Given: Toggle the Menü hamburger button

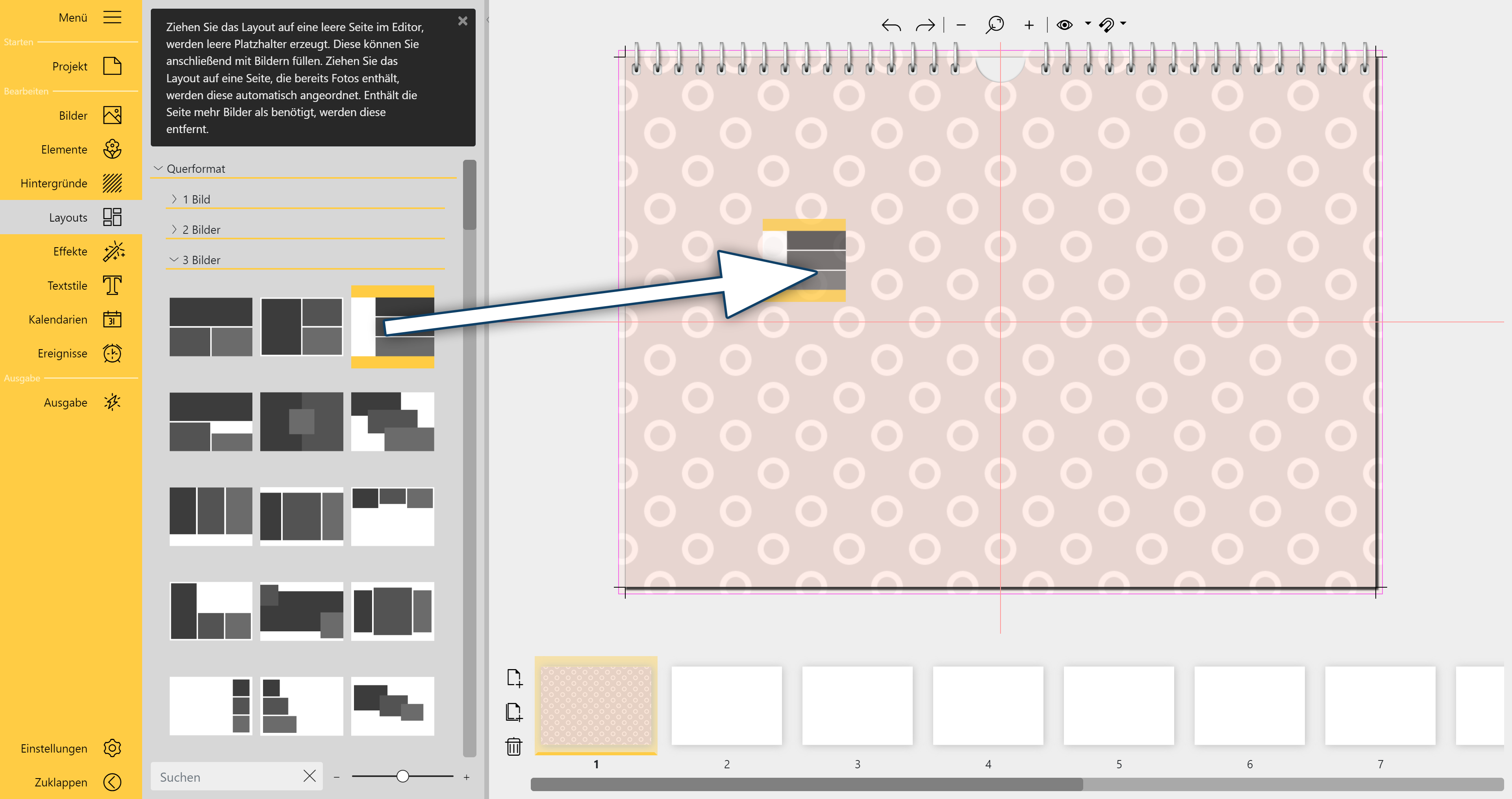Looking at the screenshot, I should 111,17.
